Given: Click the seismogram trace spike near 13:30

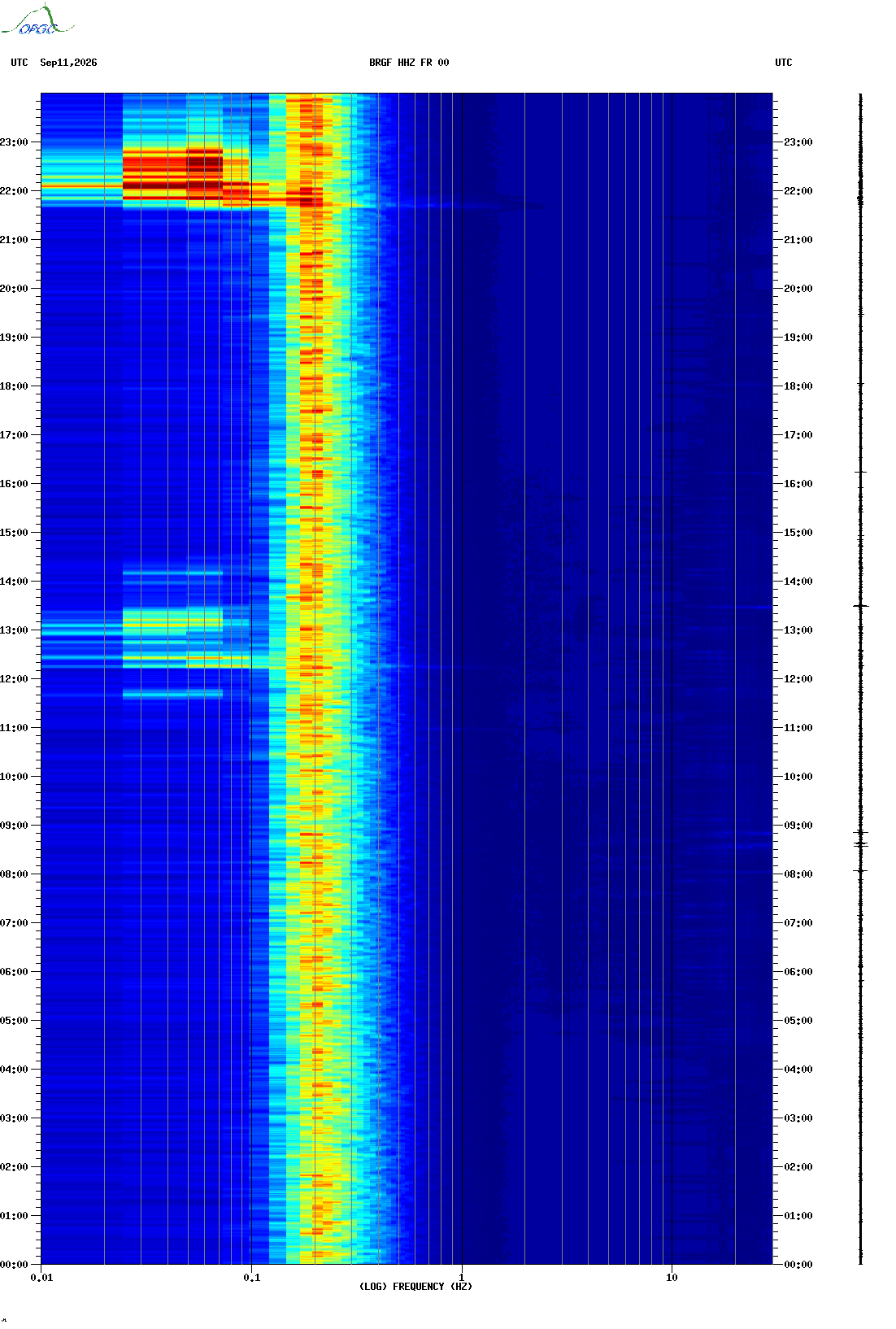Looking at the screenshot, I should [x=861, y=606].
